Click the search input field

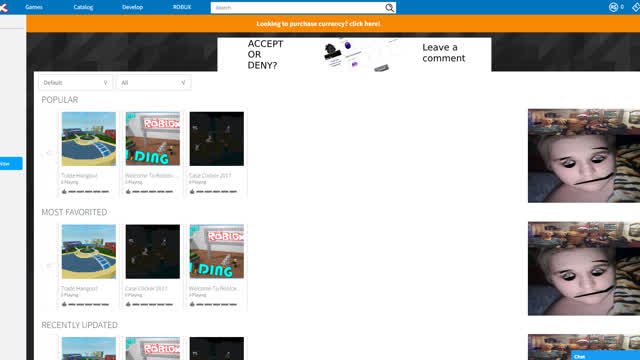tap(298, 8)
